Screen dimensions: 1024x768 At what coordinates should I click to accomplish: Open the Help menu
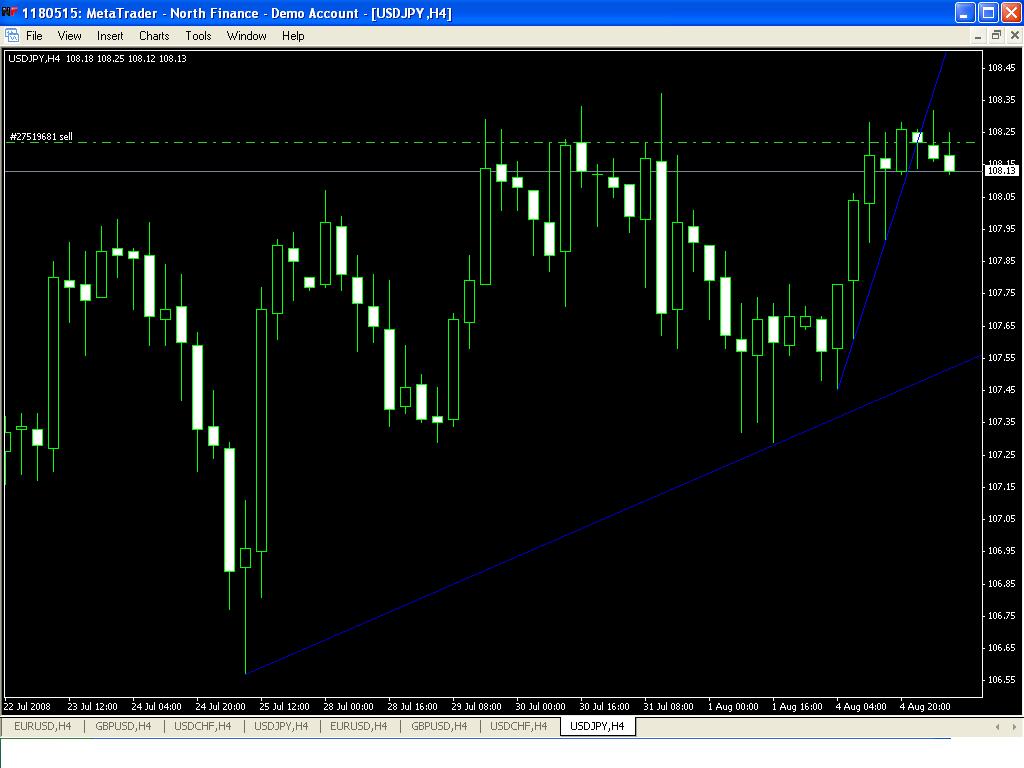(x=293, y=36)
